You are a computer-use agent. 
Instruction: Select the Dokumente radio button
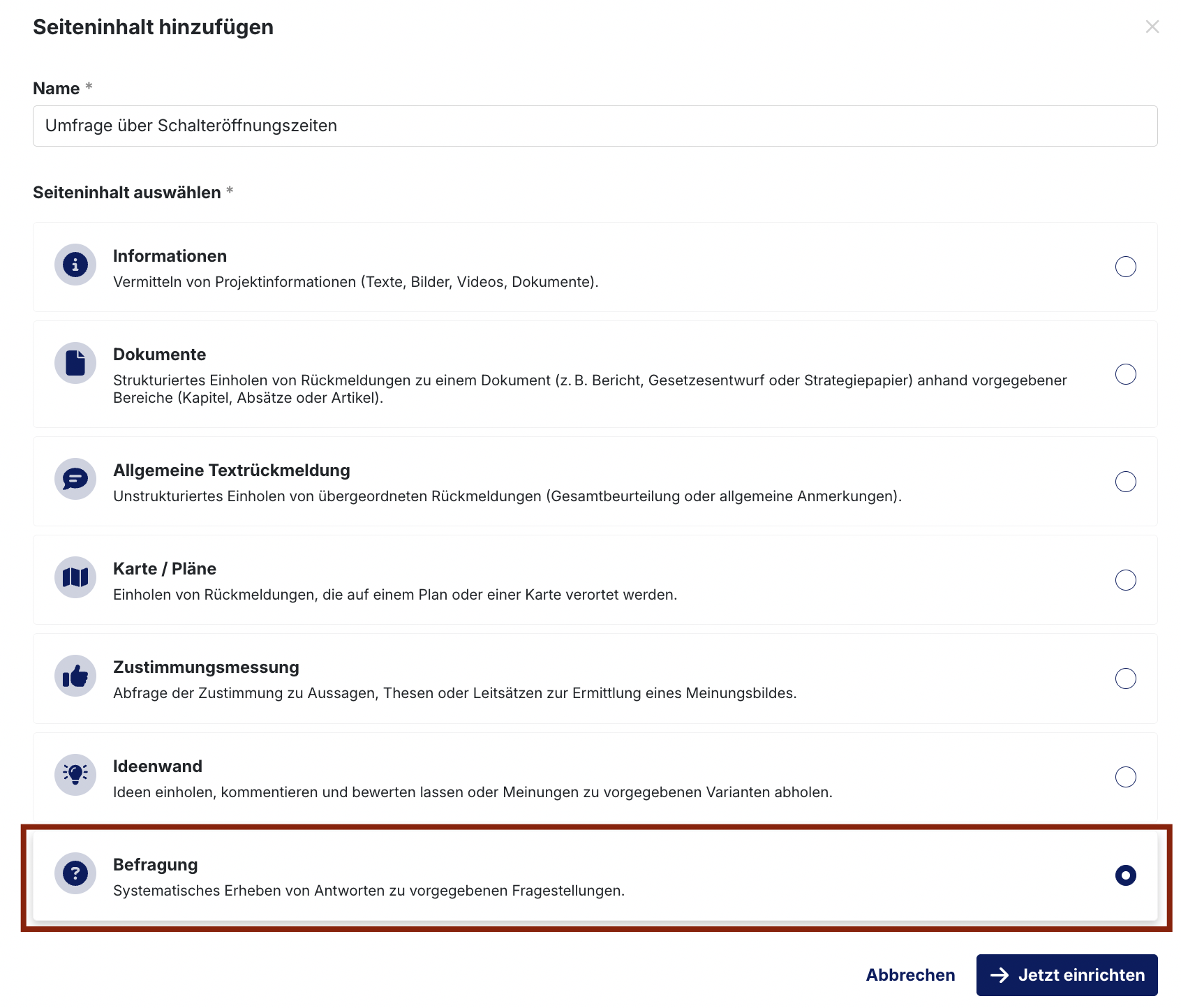[x=1126, y=374]
